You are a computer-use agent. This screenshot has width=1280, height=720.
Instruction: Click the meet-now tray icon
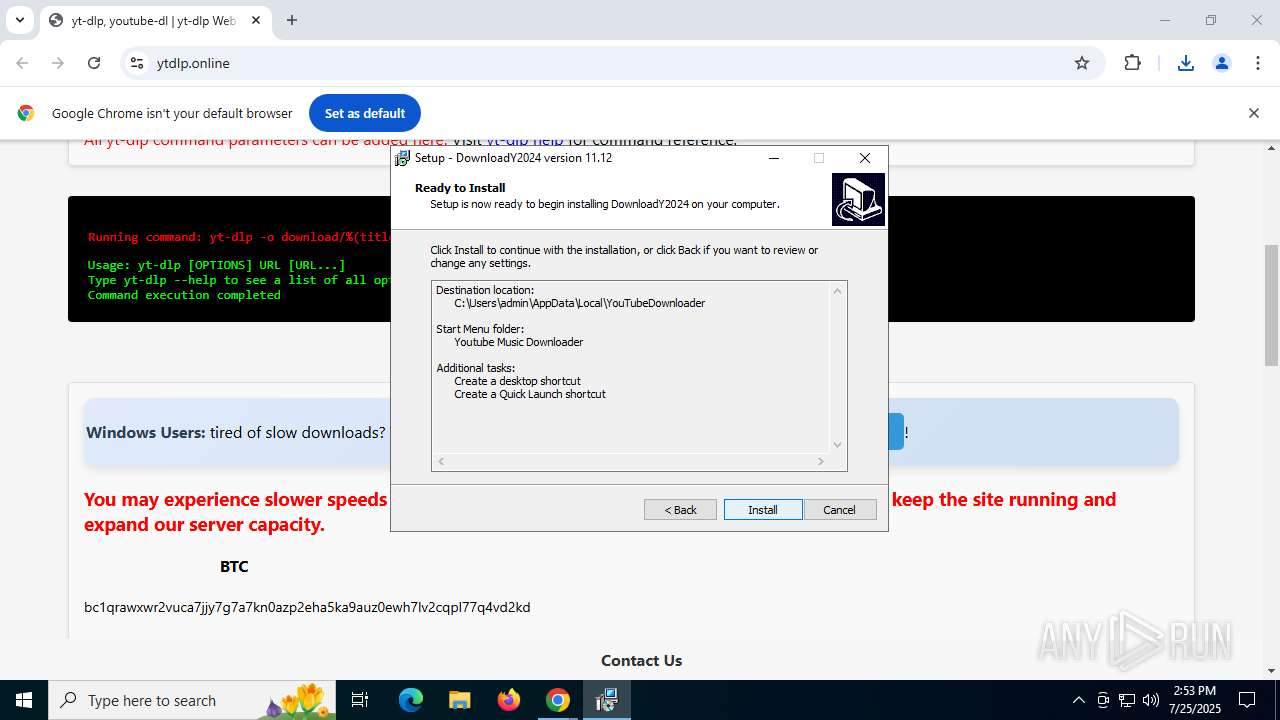[x=1103, y=700]
